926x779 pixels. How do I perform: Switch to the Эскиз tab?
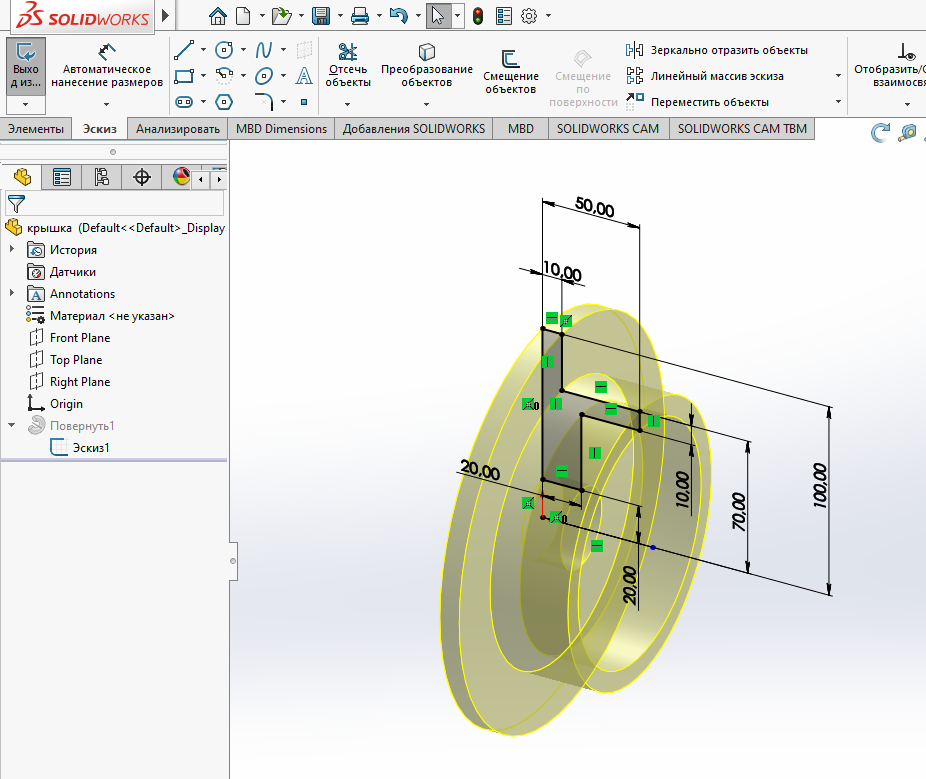coord(100,129)
